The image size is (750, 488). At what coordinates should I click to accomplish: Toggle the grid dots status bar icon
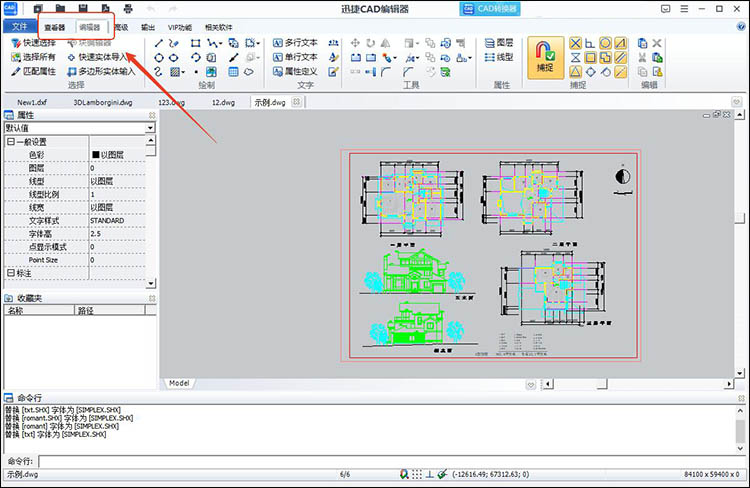(x=417, y=474)
